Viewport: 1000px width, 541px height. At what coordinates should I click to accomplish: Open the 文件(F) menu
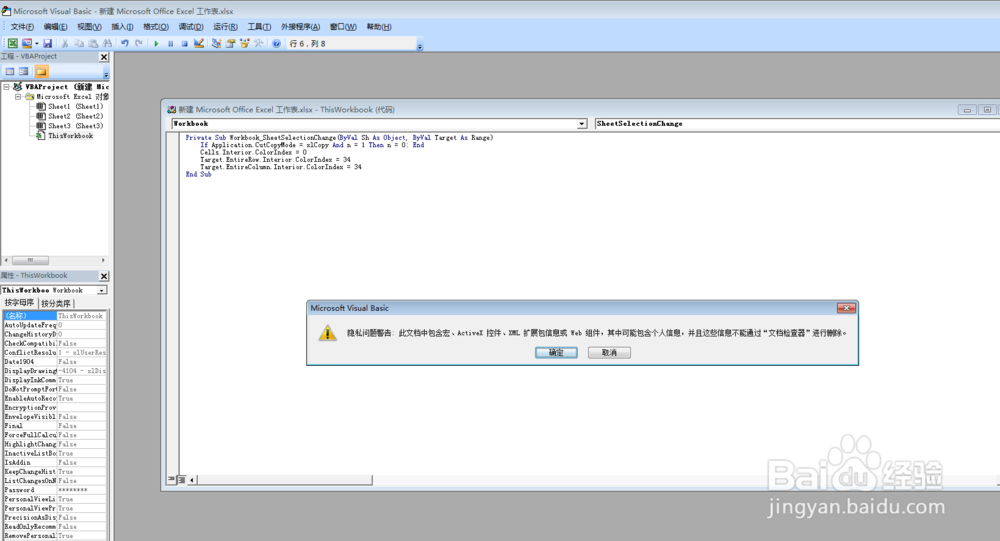click(22, 27)
